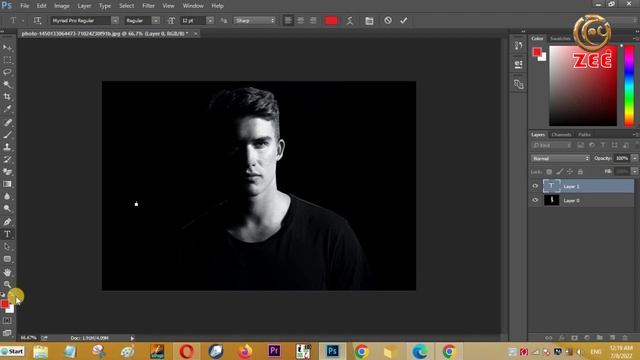
Task: Open the font style dropdown
Action: pos(156,20)
